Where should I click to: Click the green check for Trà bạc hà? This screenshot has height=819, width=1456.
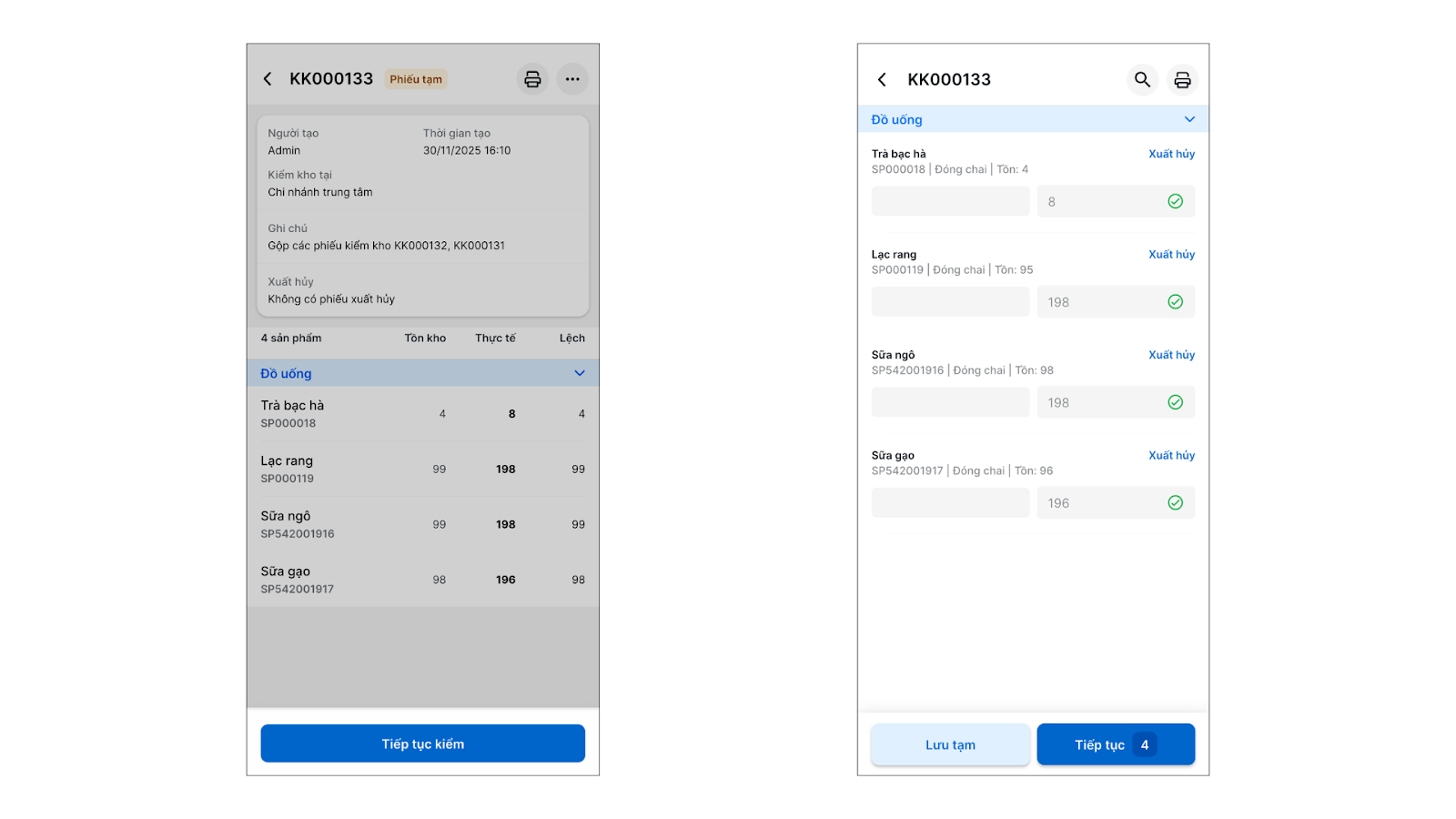point(1176,201)
